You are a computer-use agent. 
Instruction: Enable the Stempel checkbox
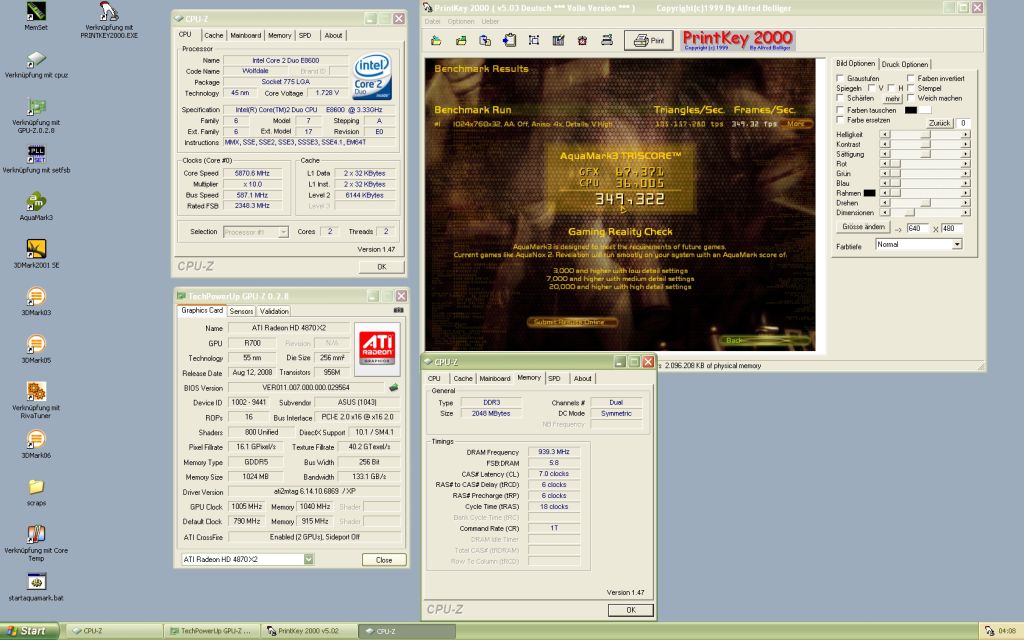pyautogui.click(x=911, y=88)
